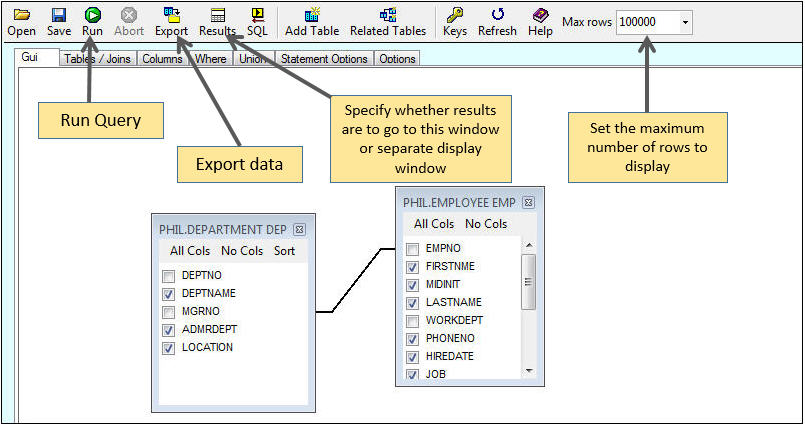Image resolution: width=805 pixels, height=429 pixels.
Task: Uncheck LOCATION column checkbox
Action: point(168,348)
